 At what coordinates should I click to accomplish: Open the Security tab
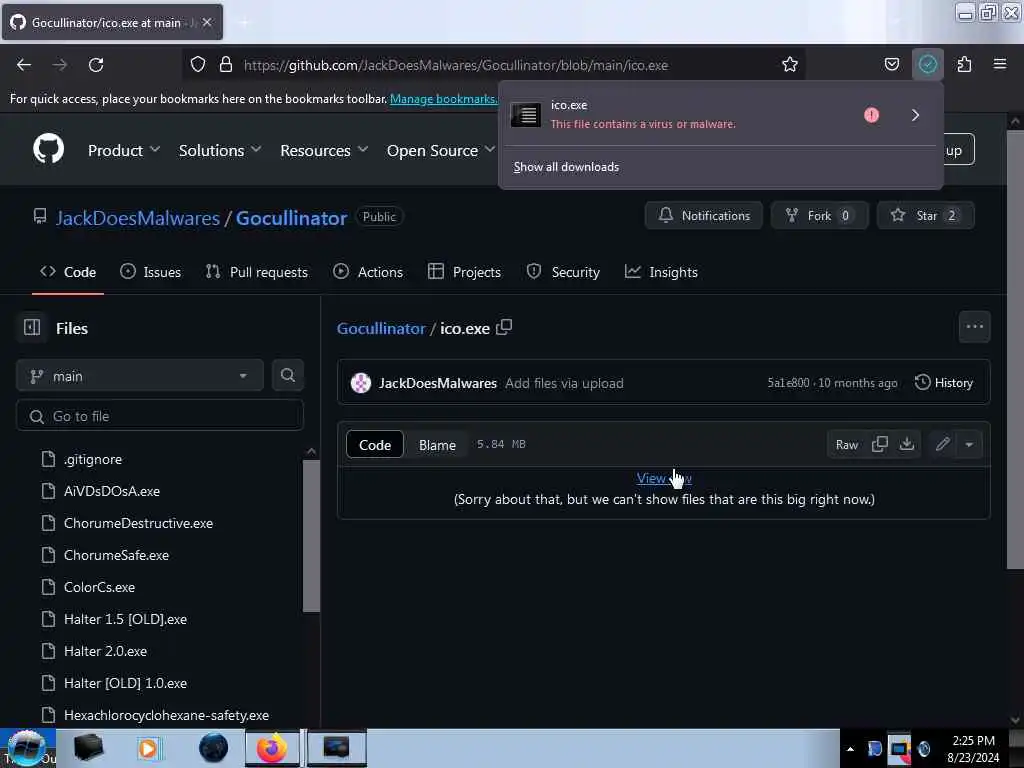point(563,272)
